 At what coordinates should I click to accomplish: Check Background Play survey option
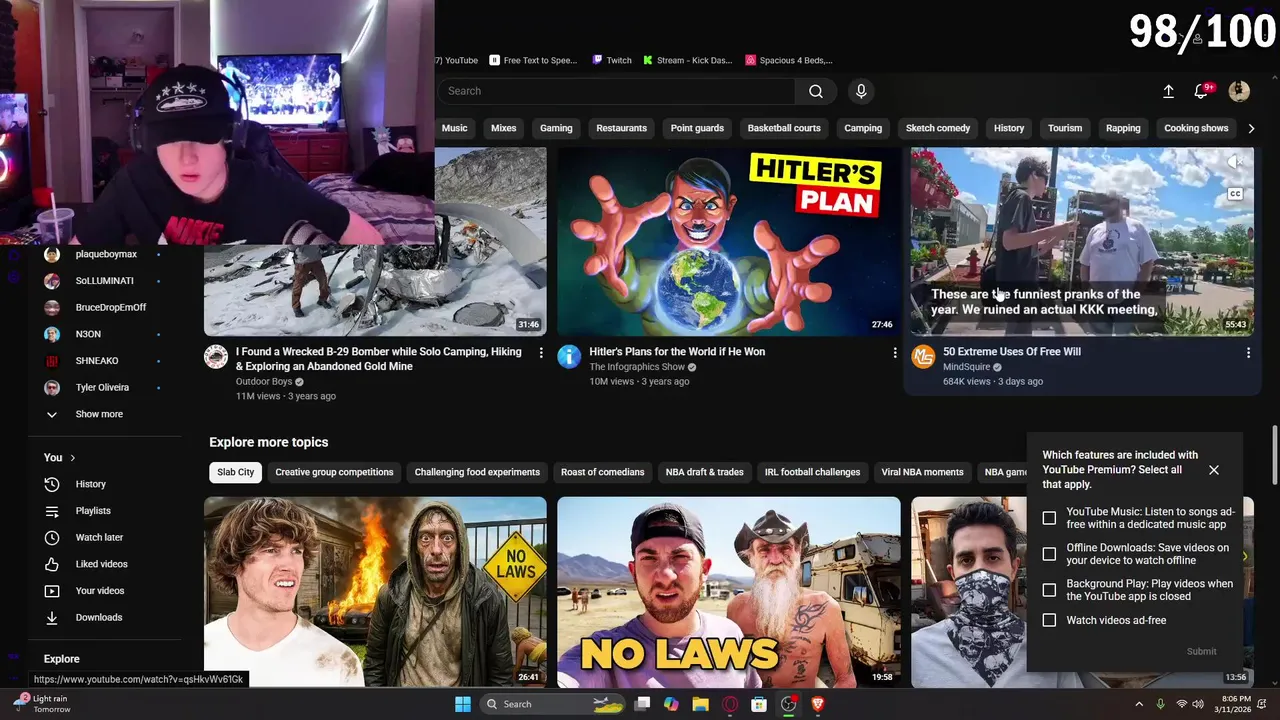coord(1049,590)
